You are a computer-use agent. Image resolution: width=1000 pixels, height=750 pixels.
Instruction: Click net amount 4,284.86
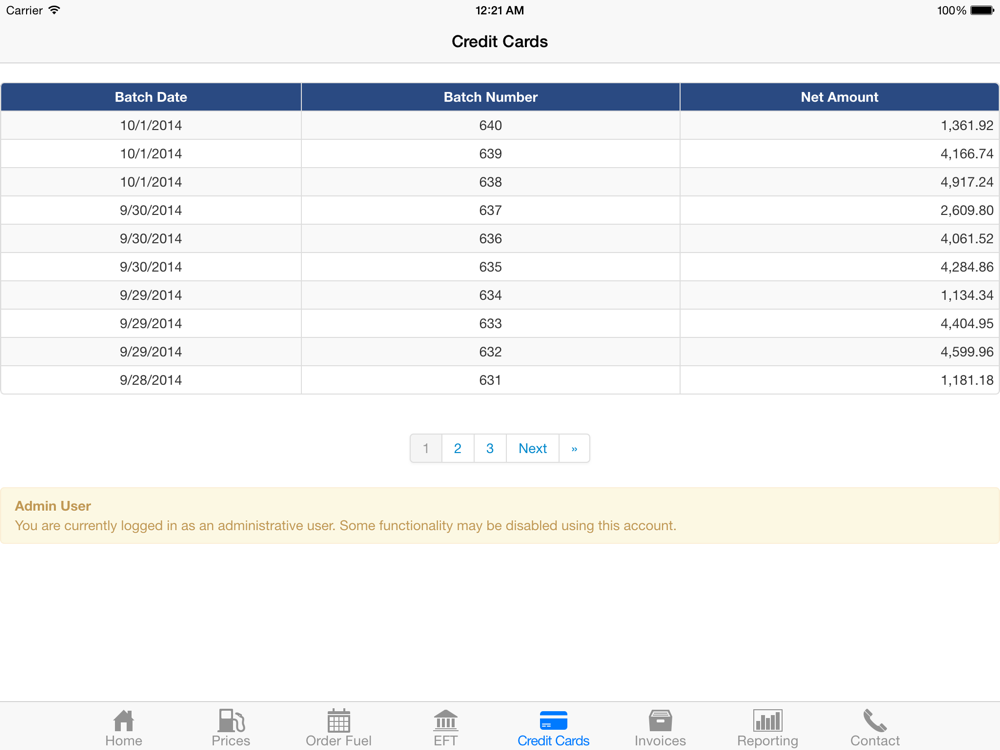tap(967, 267)
